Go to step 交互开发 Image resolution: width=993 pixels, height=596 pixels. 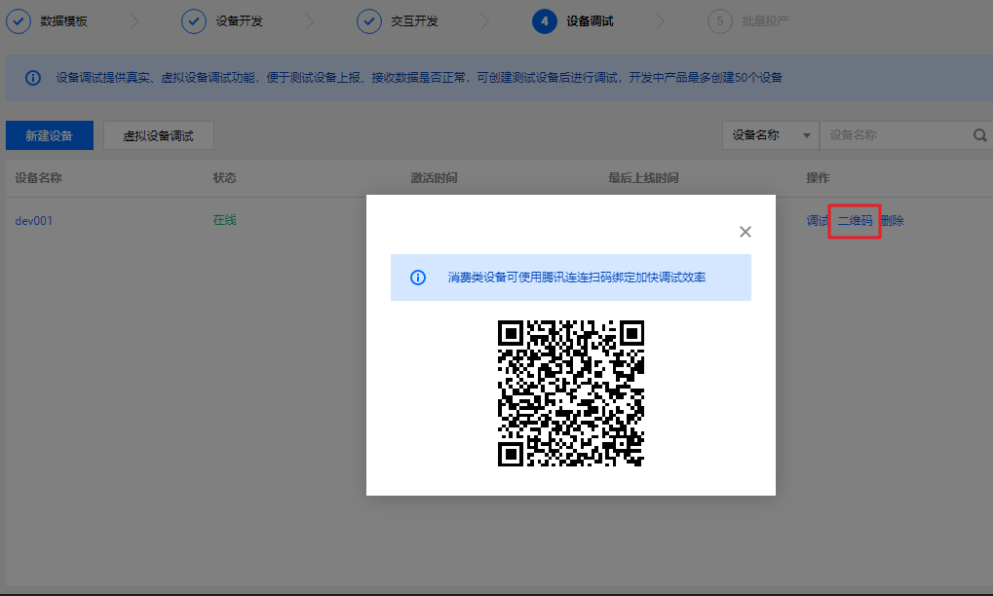415,22
